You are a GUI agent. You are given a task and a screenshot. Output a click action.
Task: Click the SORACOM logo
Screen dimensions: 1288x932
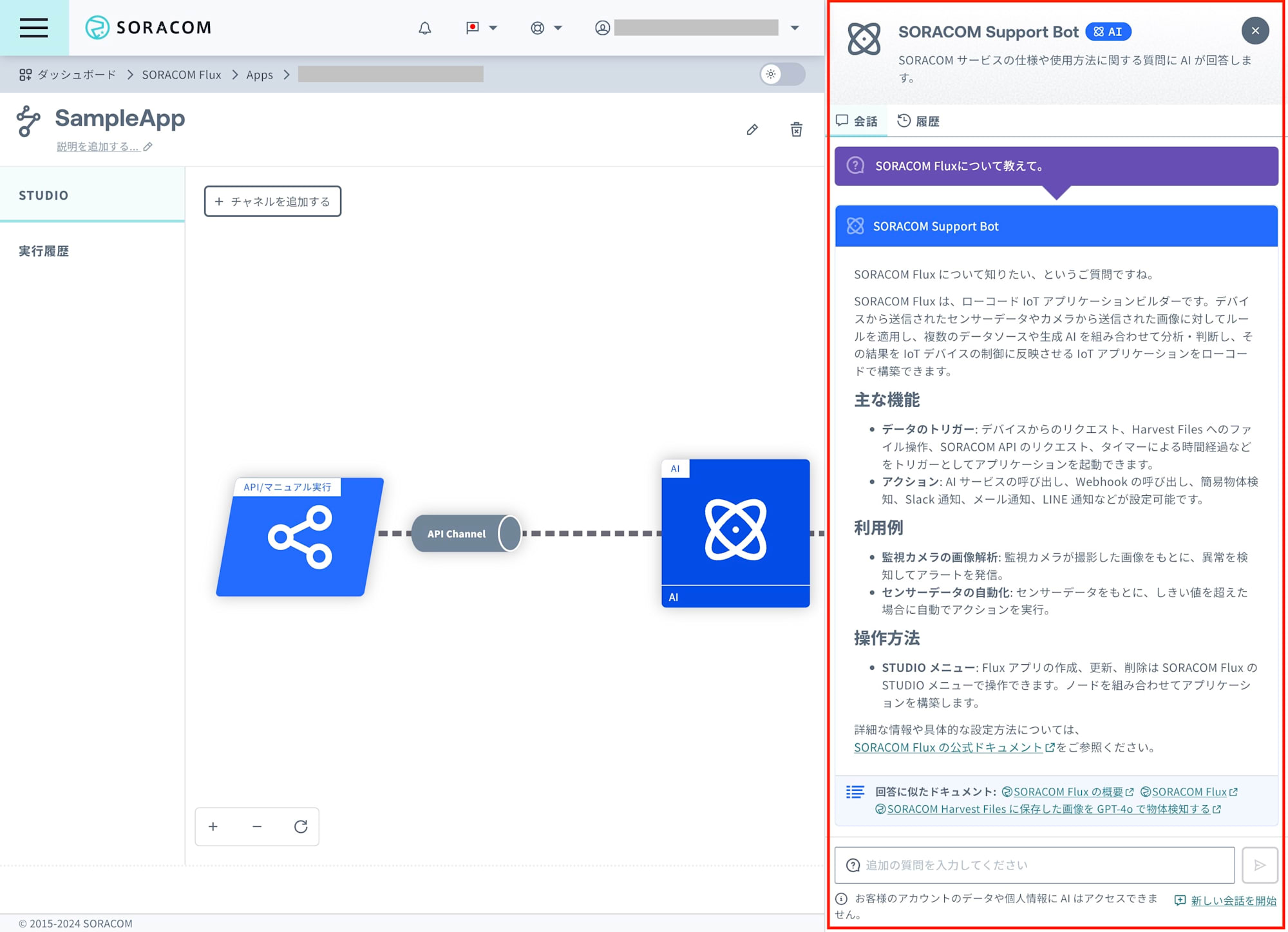click(x=148, y=28)
